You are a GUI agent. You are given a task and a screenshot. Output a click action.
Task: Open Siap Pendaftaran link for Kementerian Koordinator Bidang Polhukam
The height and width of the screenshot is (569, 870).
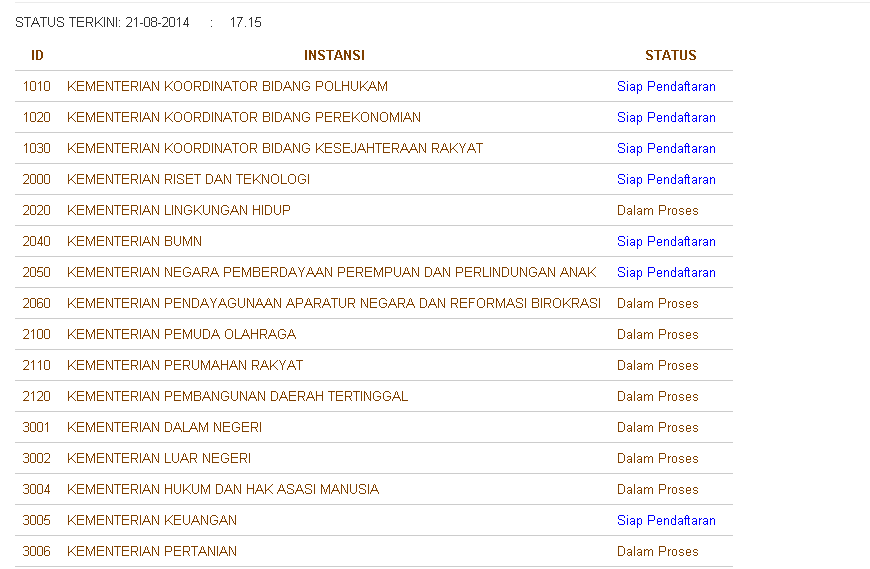[666, 87]
